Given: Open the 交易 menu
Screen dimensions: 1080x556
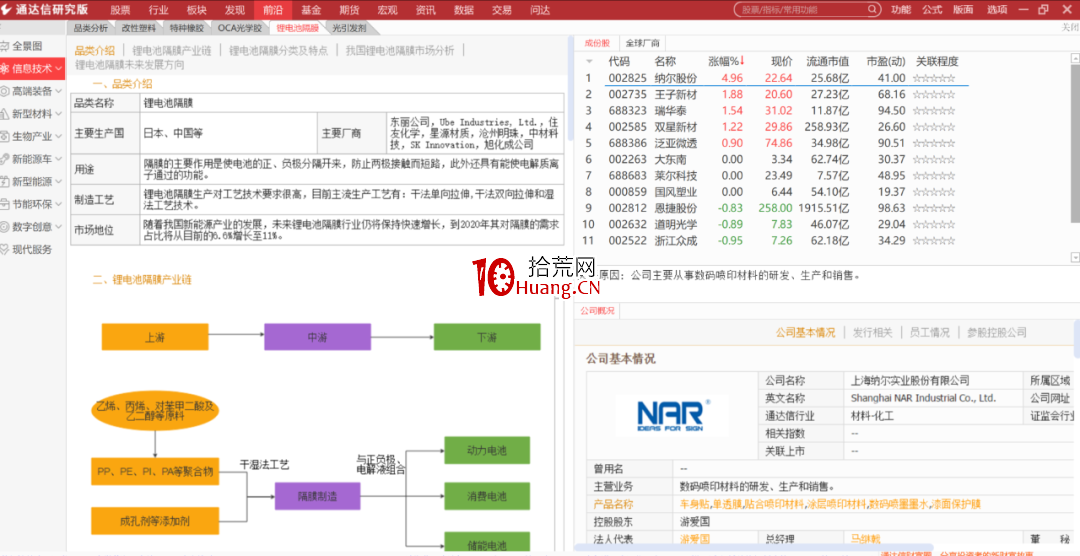Looking at the screenshot, I should point(501,10).
